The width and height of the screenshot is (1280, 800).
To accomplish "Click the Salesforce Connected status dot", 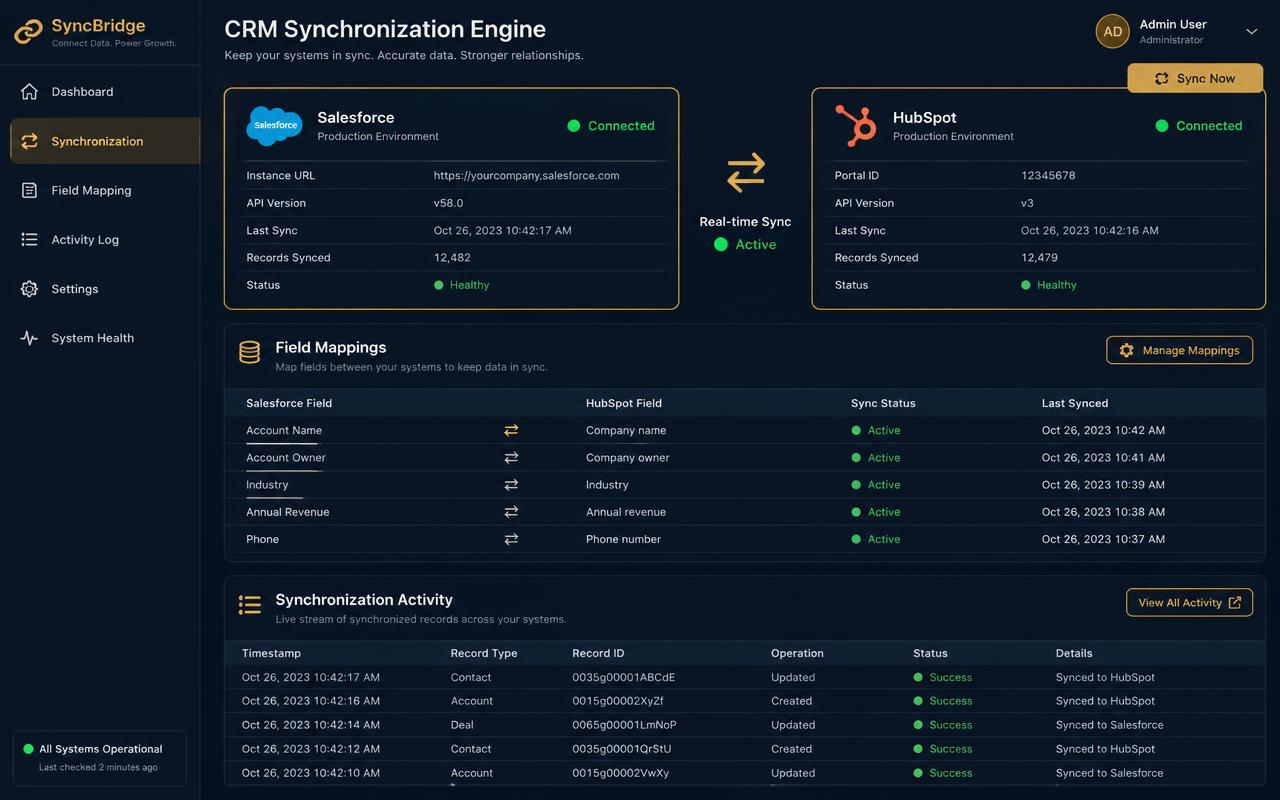I will point(574,126).
